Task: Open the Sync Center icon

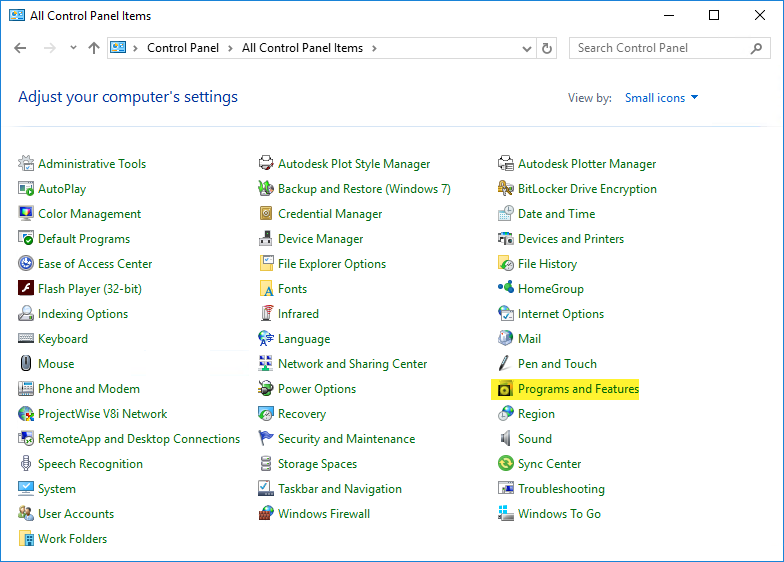Action: 506,464
